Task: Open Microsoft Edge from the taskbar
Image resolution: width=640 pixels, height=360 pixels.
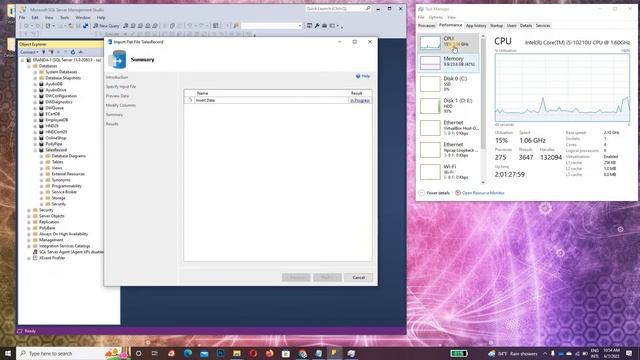Action: click(188, 353)
